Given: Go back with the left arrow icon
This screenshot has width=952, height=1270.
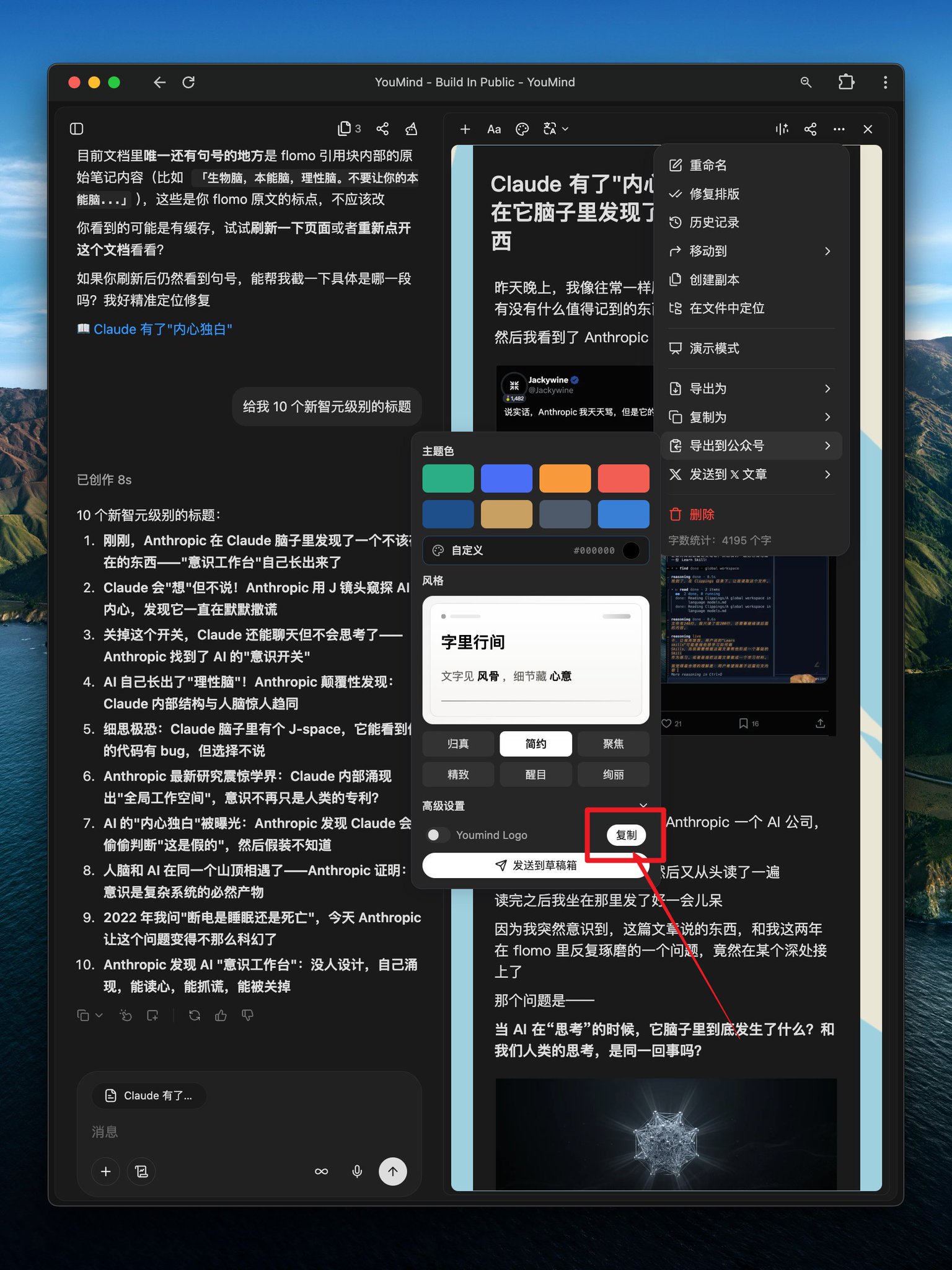Looking at the screenshot, I should click(159, 82).
